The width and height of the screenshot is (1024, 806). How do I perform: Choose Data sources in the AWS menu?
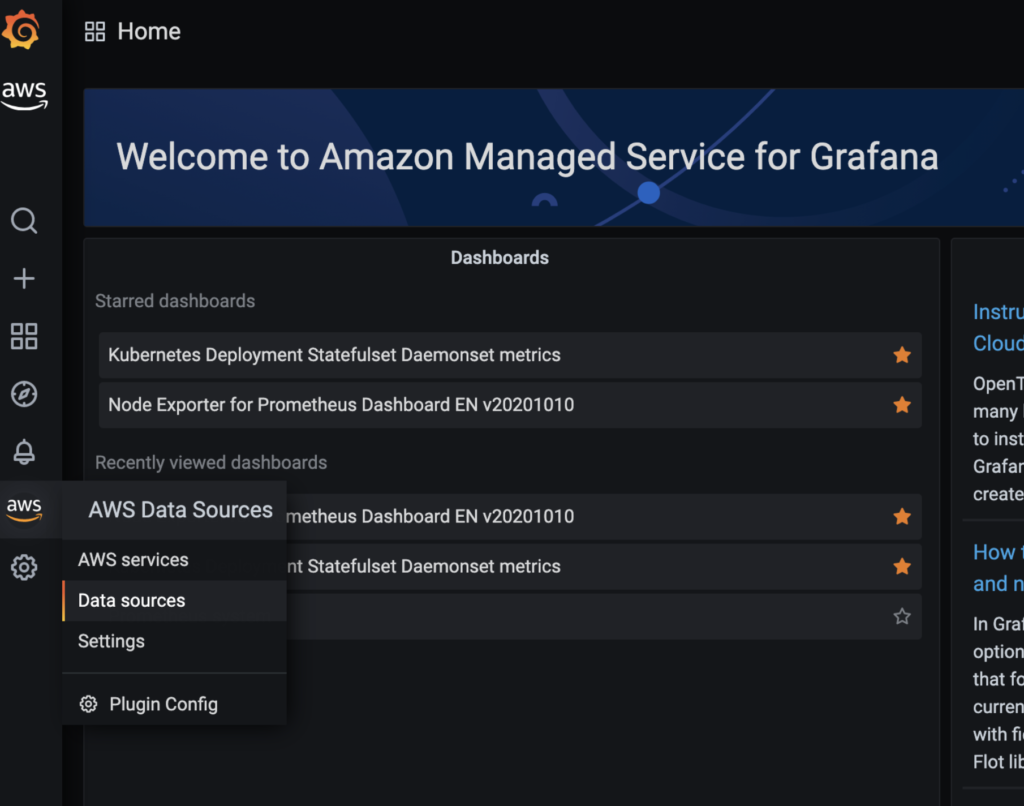point(175,600)
